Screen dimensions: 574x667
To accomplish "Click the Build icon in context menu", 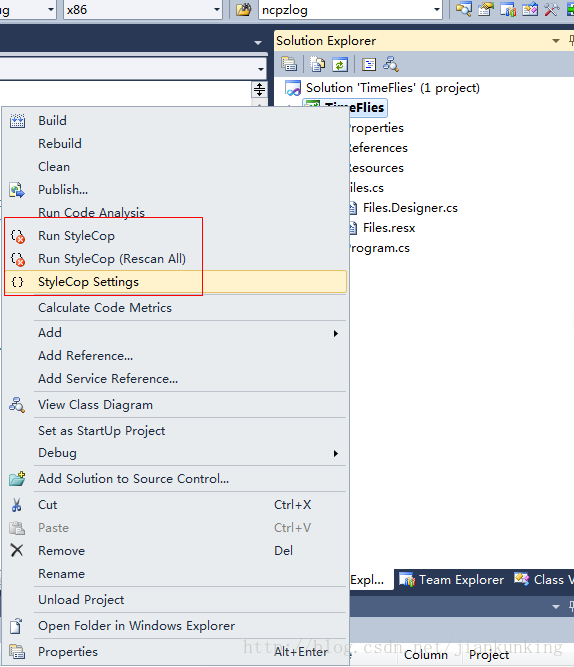I will (x=17, y=121).
